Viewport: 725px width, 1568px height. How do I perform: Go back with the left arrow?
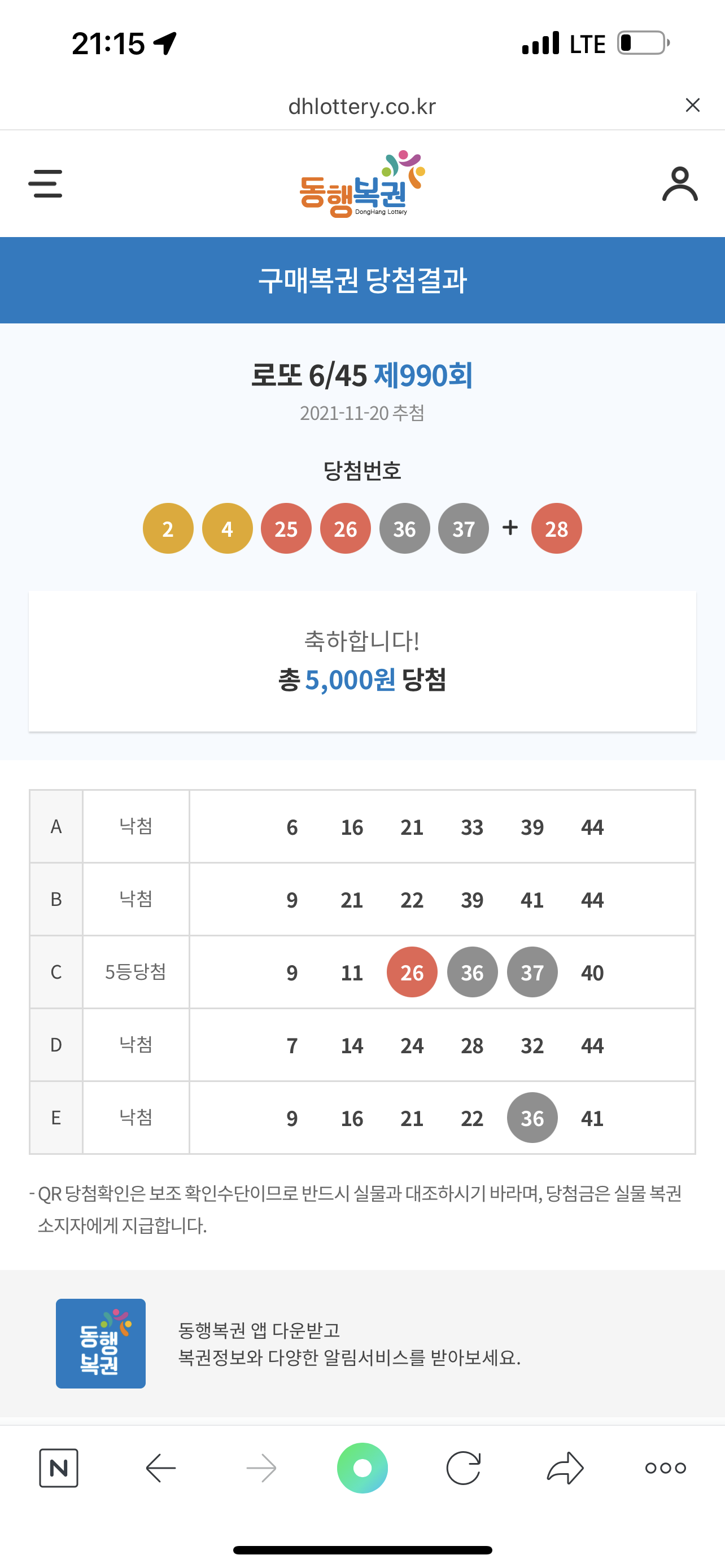click(161, 1468)
